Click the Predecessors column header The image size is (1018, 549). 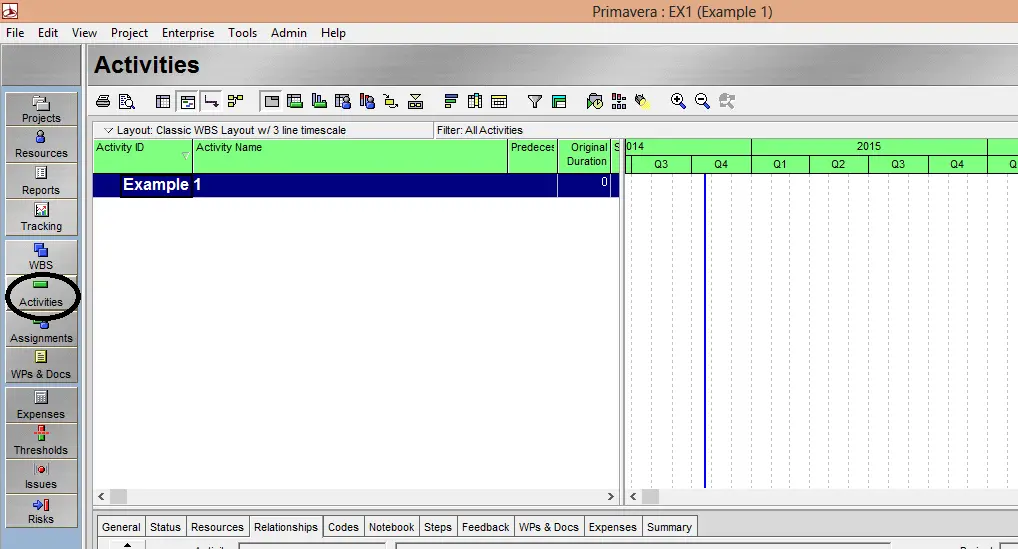point(532,156)
